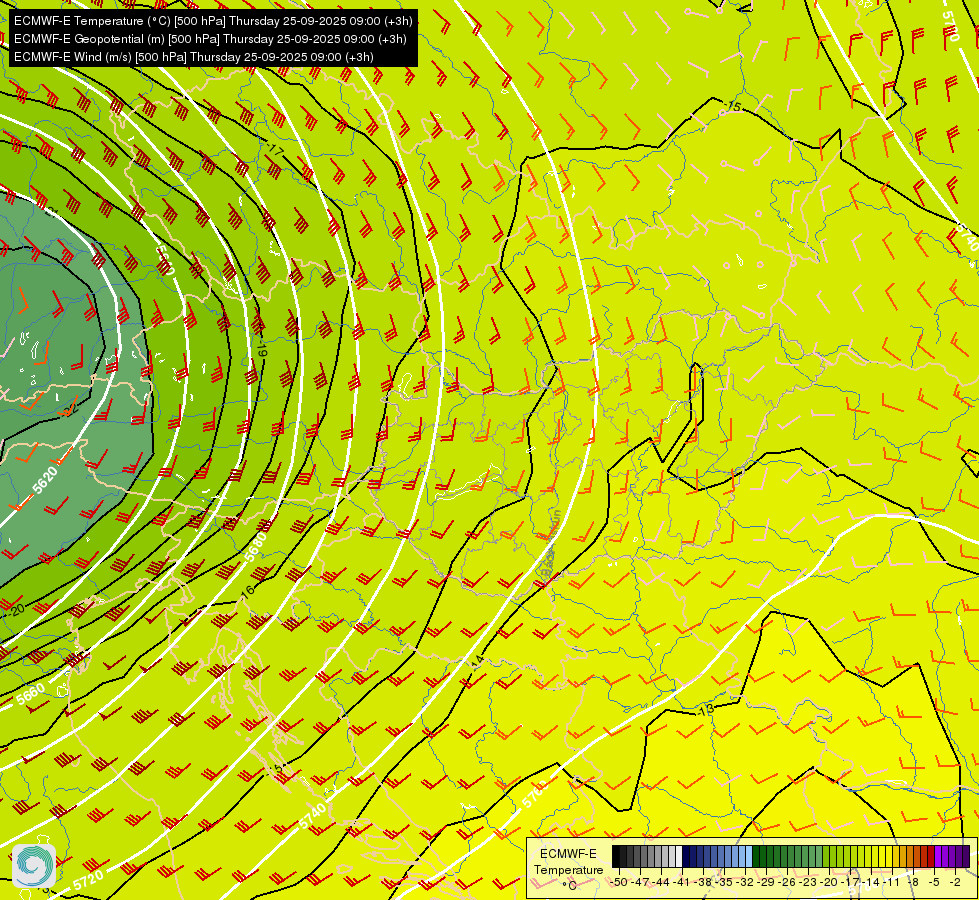Screen dimensions: 979x900
Task: Click the -19 isotherm contour label on map
Action: coord(262,350)
